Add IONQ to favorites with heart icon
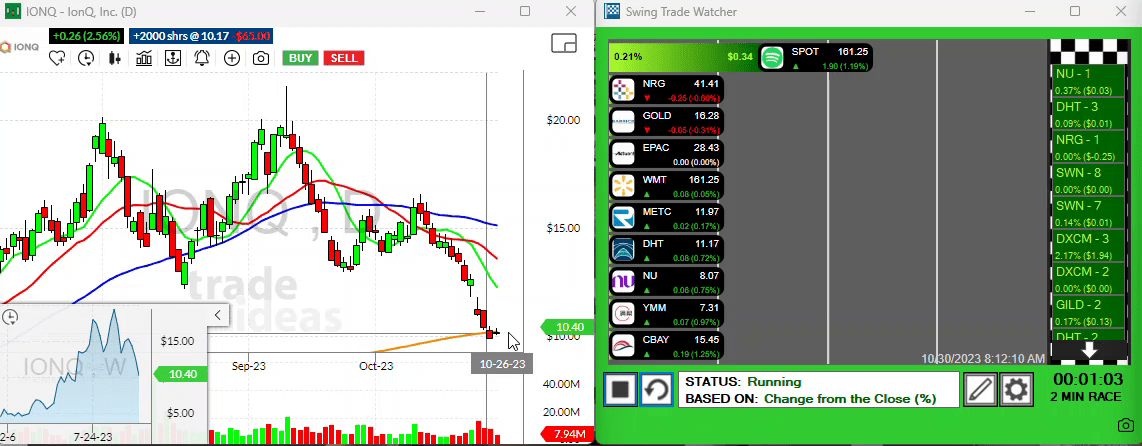1142x446 pixels. (57, 58)
